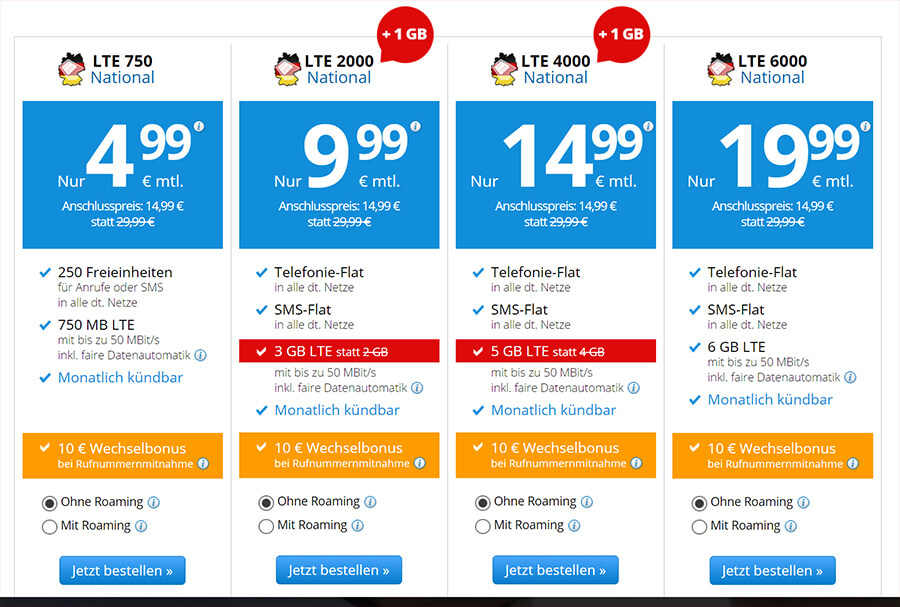Open Ohne Roaming info icon in LTE 4000
Image resolution: width=900 pixels, height=607 pixels.
[587, 502]
